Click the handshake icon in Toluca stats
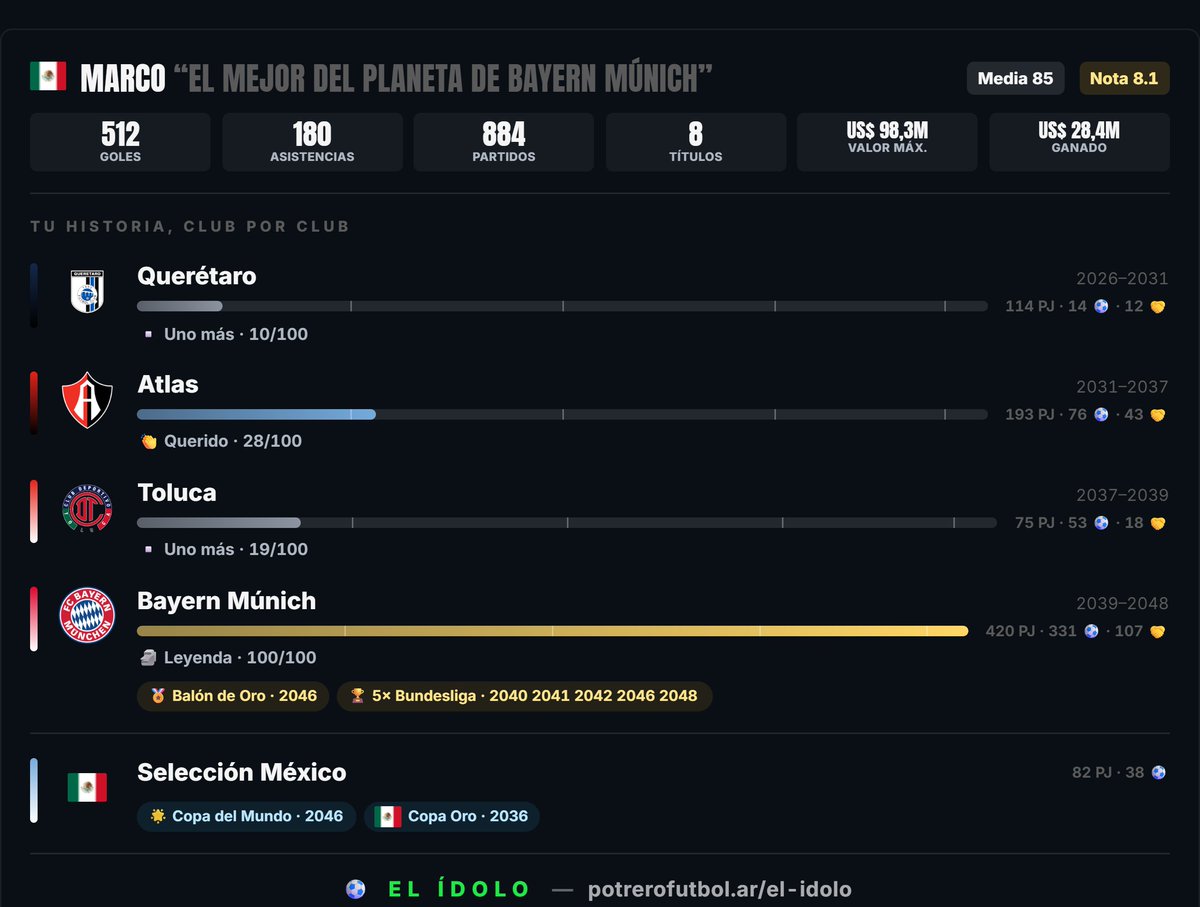 (x=1158, y=522)
